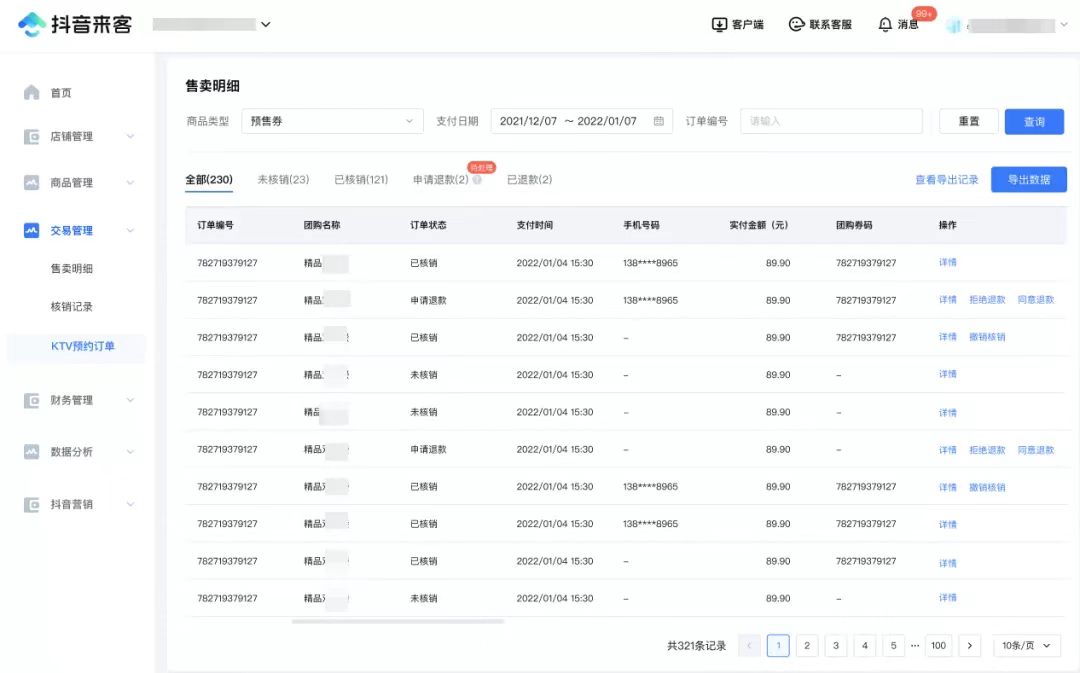Open the 商品类型 dropdown showing 预售券
The width and height of the screenshot is (1080, 673).
pyautogui.click(x=333, y=120)
